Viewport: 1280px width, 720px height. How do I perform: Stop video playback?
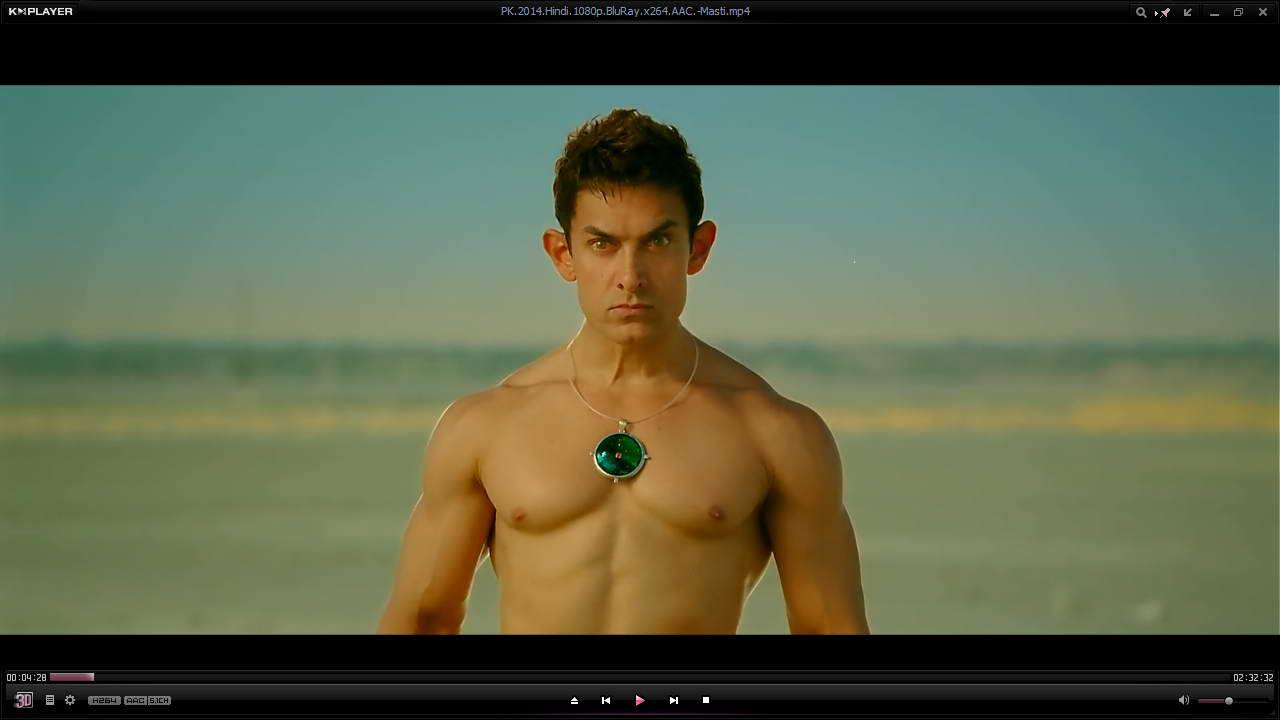pyautogui.click(x=706, y=700)
